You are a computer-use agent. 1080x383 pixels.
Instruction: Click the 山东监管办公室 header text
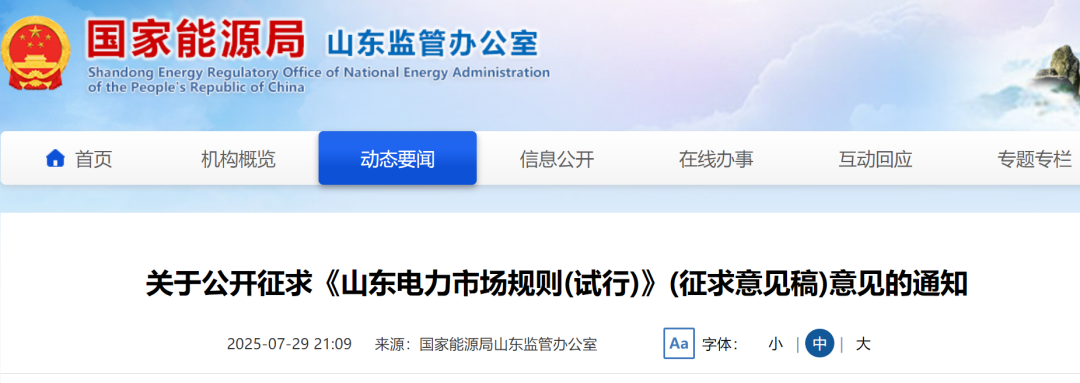432,43
